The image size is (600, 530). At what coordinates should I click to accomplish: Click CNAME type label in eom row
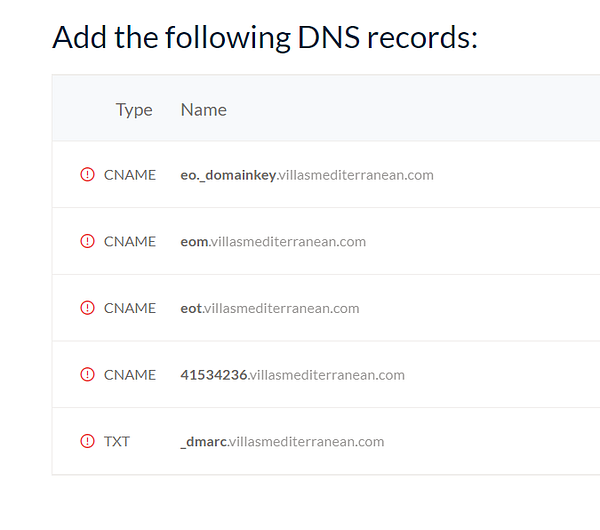(130, 241)
